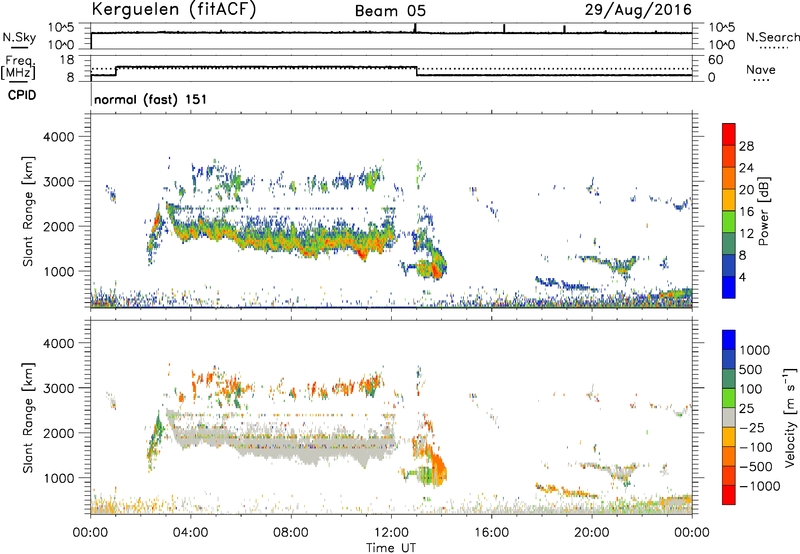Screen dimensions: 800x554
Task: Click the noise spike near 16:30 in the N.Sky panel
Action: coord(504,29)
